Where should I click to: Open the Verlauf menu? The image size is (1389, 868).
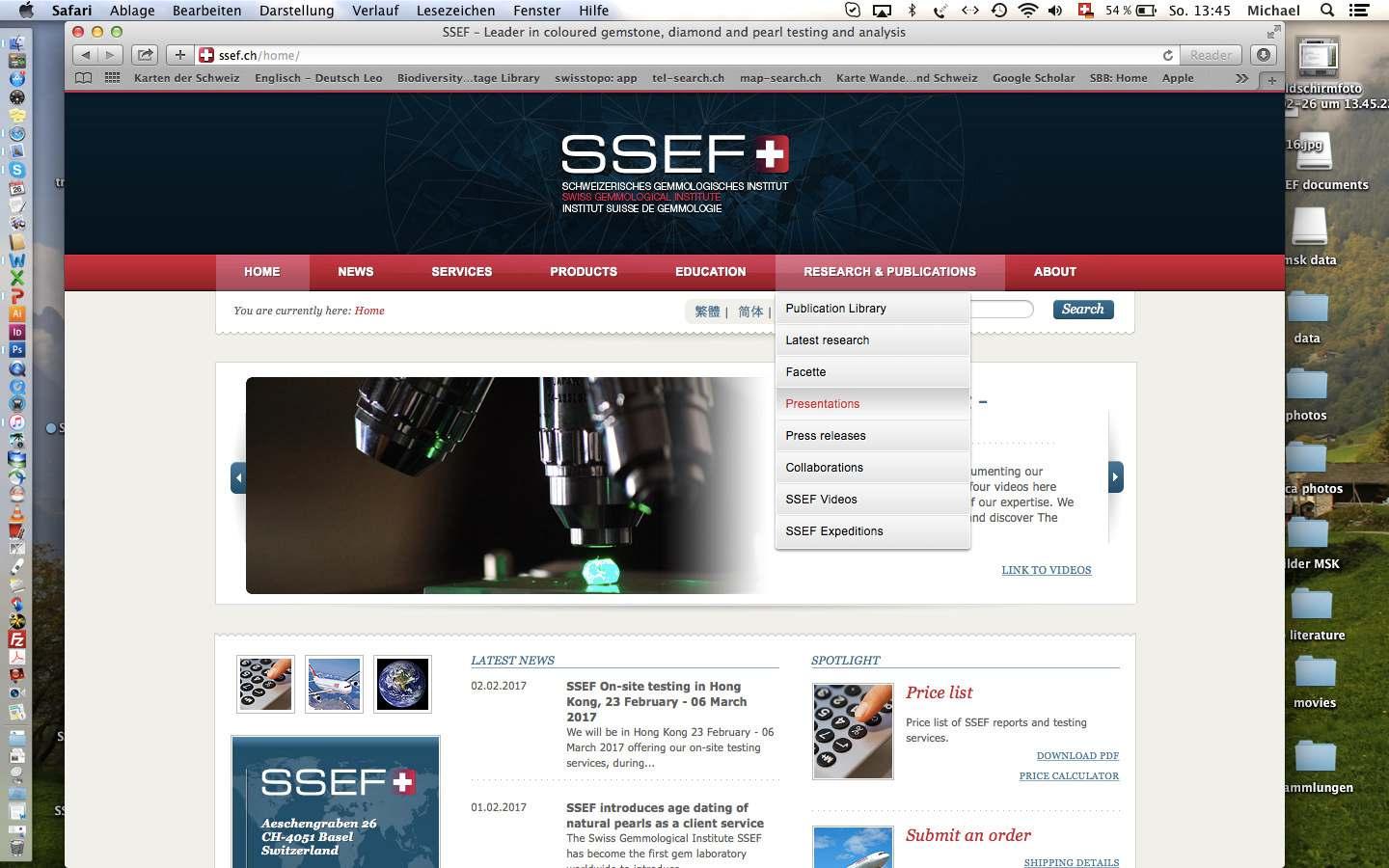(375, 11)
